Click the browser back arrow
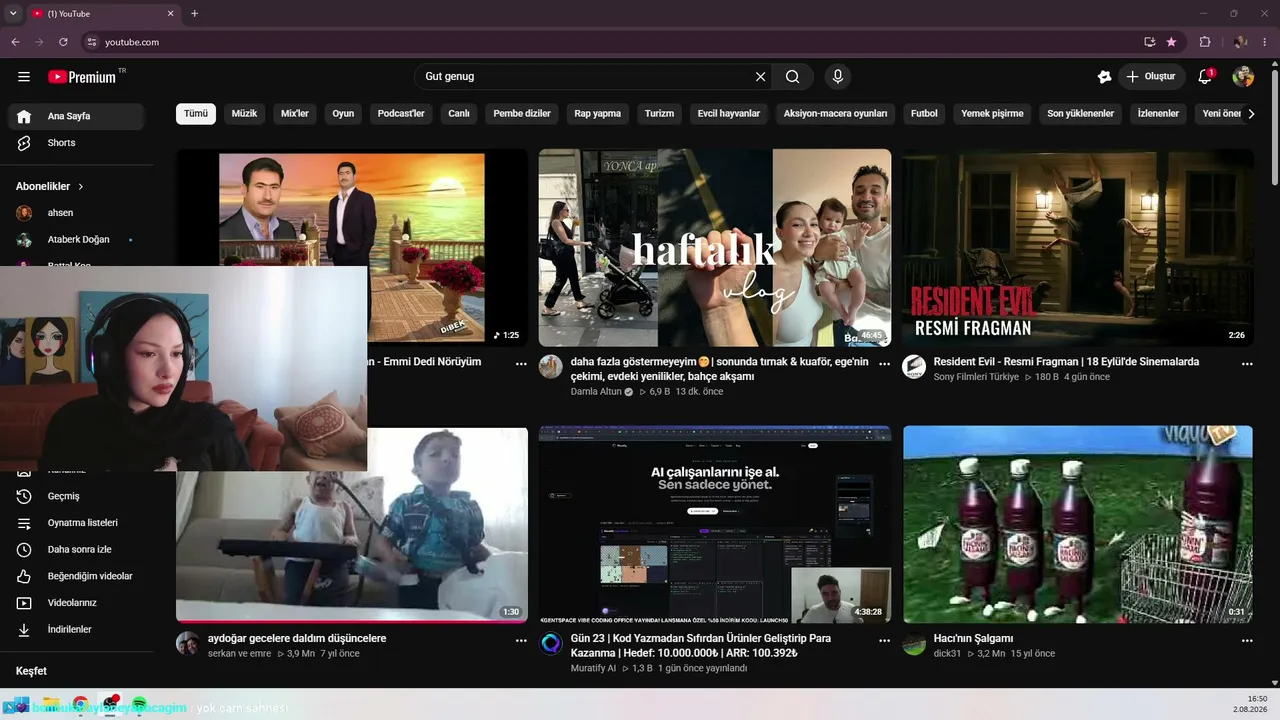This screenshot has height=720, width=1280. click(x=15, y=42)
